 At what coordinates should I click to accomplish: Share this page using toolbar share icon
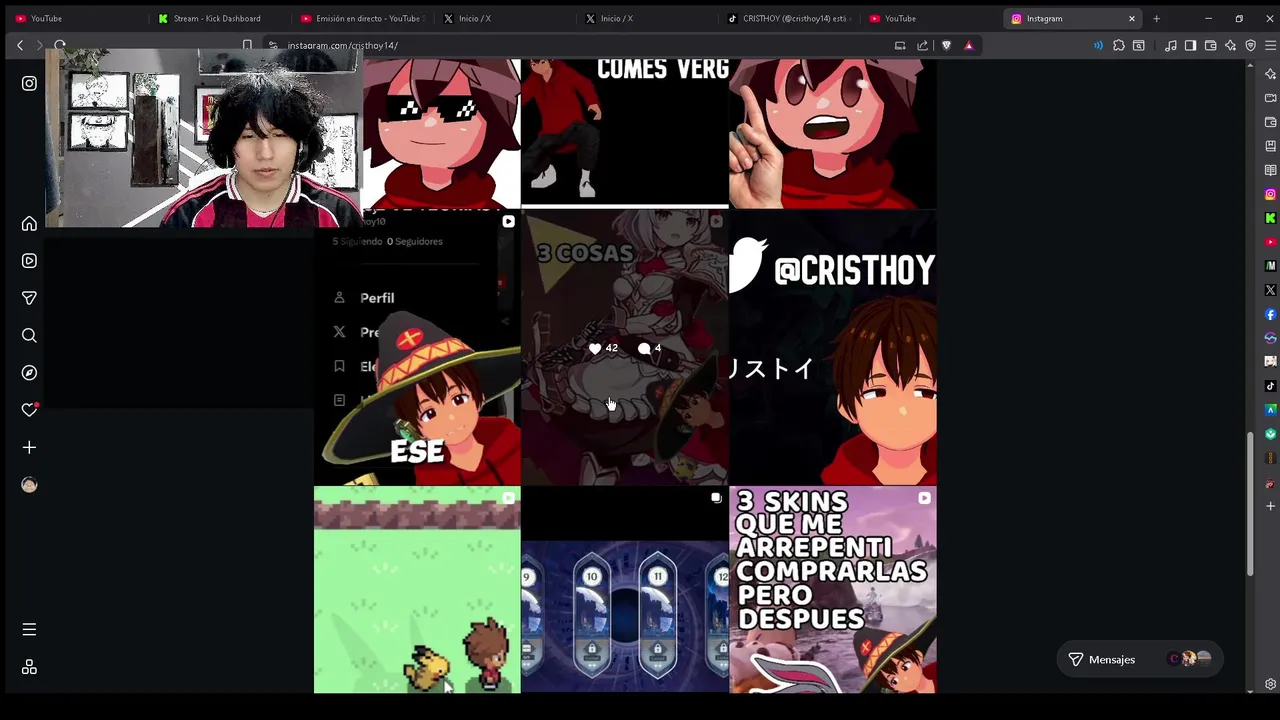point(922,45)
